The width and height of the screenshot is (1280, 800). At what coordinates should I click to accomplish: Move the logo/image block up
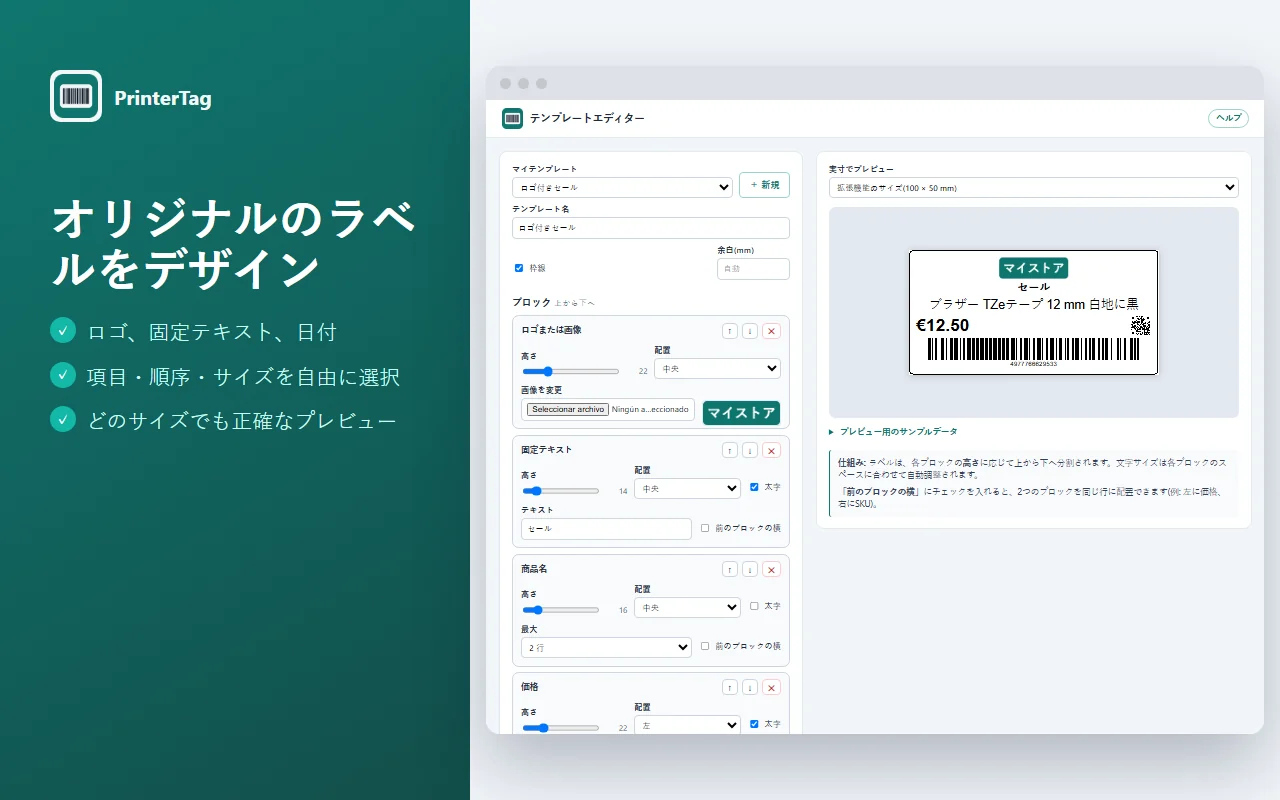point(730,331)
